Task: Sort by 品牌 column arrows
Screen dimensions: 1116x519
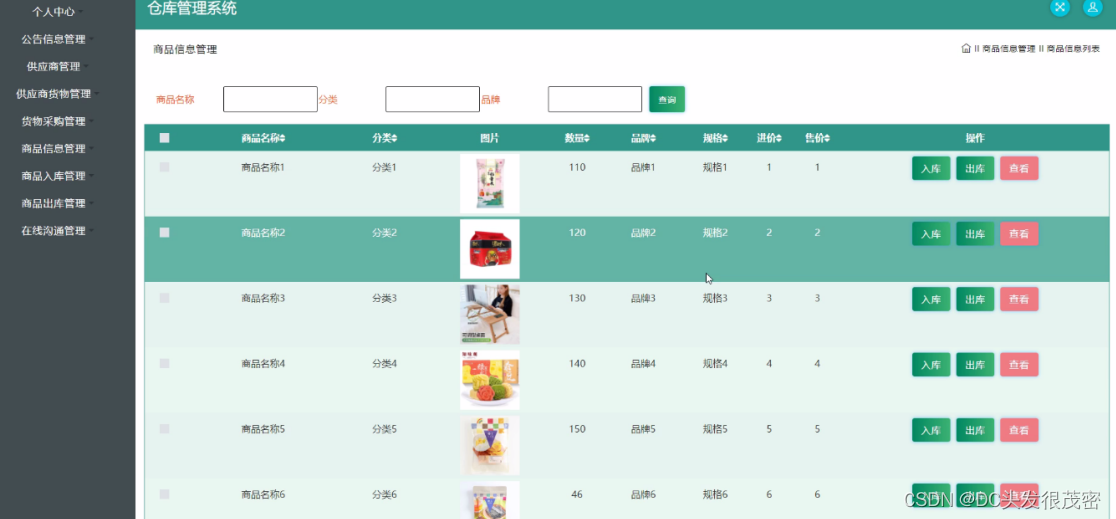Action: coord(653,138)
